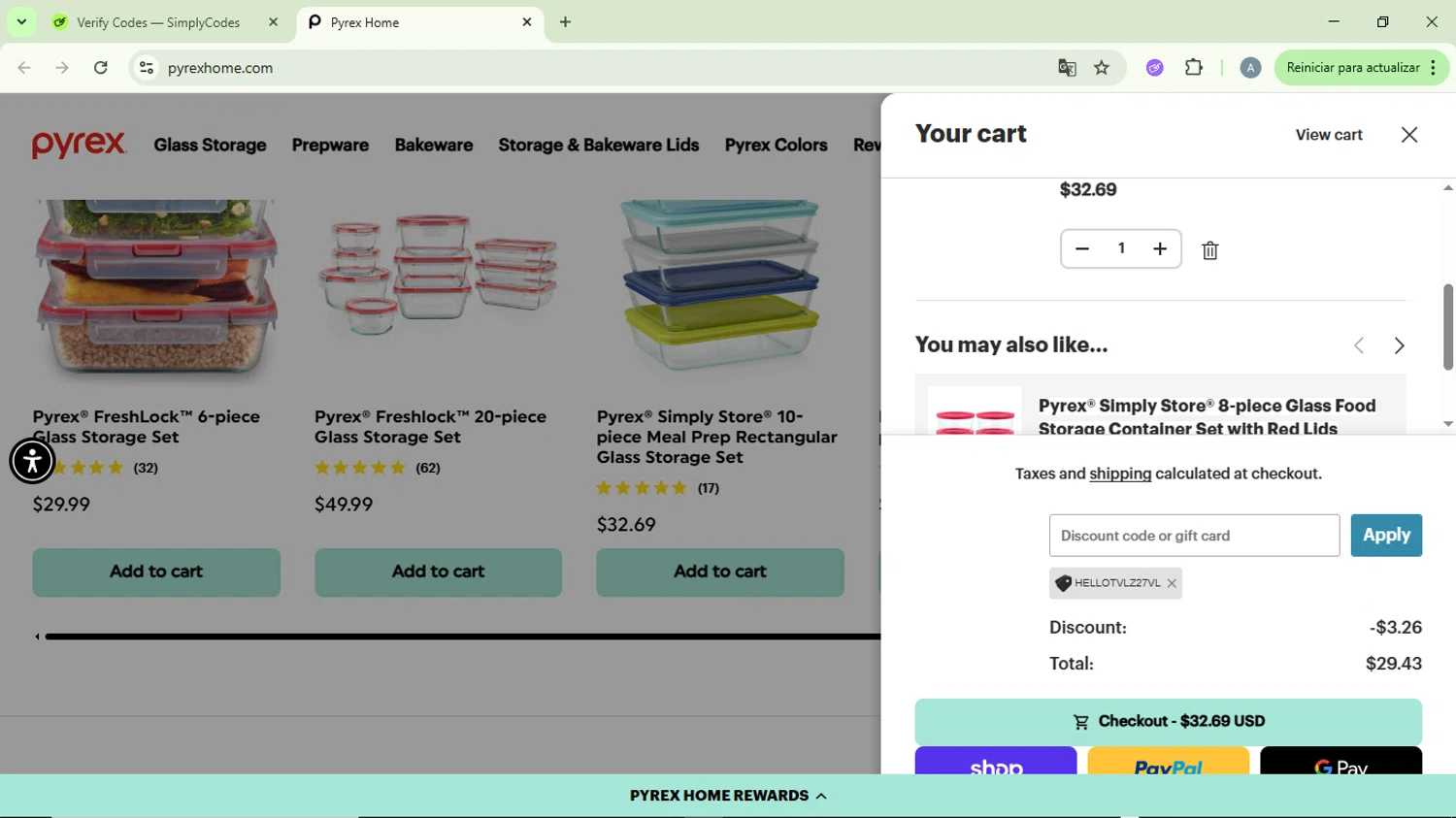View the 17 reviews rating
Image resolution: width=1456 pixels, height=818 pixels.
coord(658,488)
